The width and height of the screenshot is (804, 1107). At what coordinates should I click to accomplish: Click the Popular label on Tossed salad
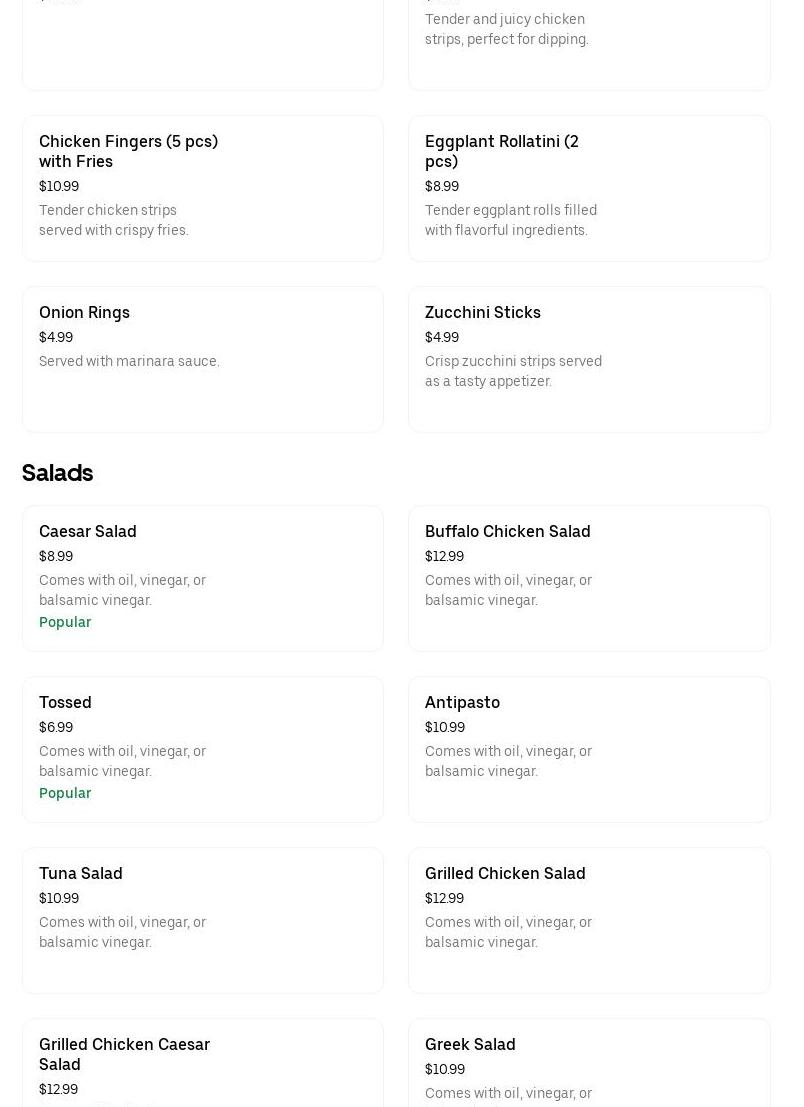[x=65, y=793]
